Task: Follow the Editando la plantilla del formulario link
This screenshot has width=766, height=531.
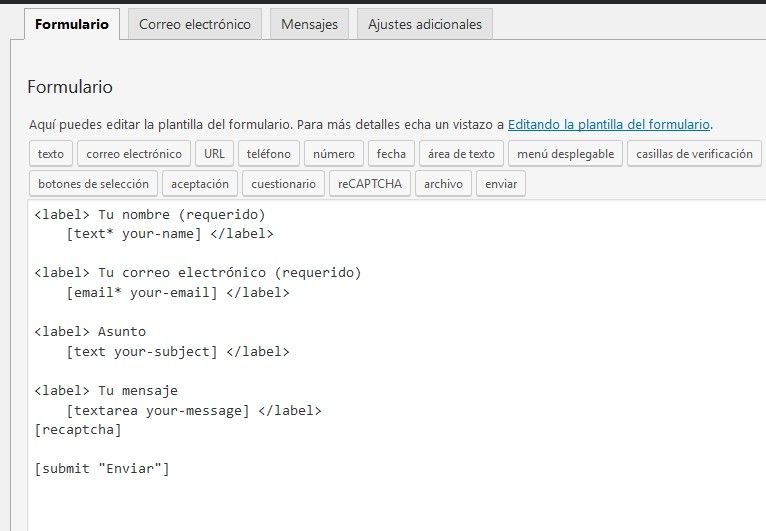Action: coord(609,124)
